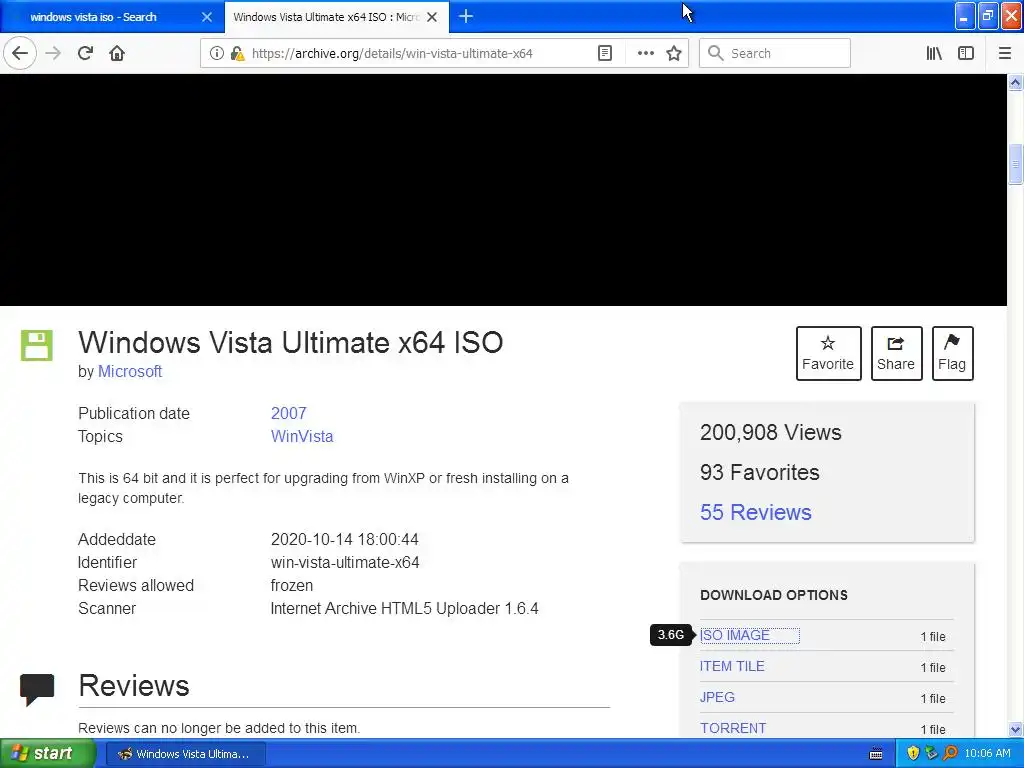Click the Addeddate value 2020-10-14 18:00:44
The height and width of the screenshot is (768, 1024).
coord(344,539)
